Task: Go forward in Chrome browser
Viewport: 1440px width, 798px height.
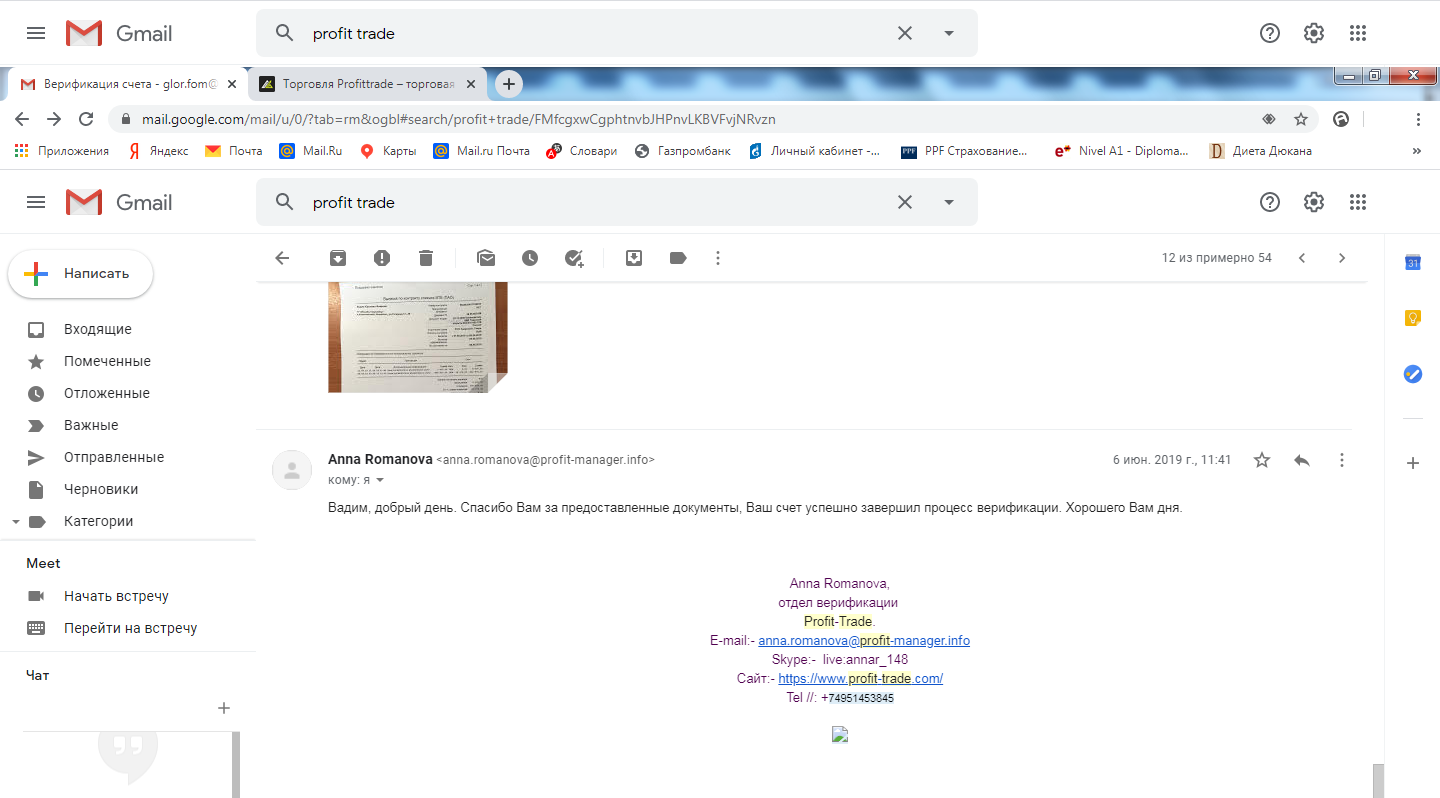Action: (x=54, y=119)
